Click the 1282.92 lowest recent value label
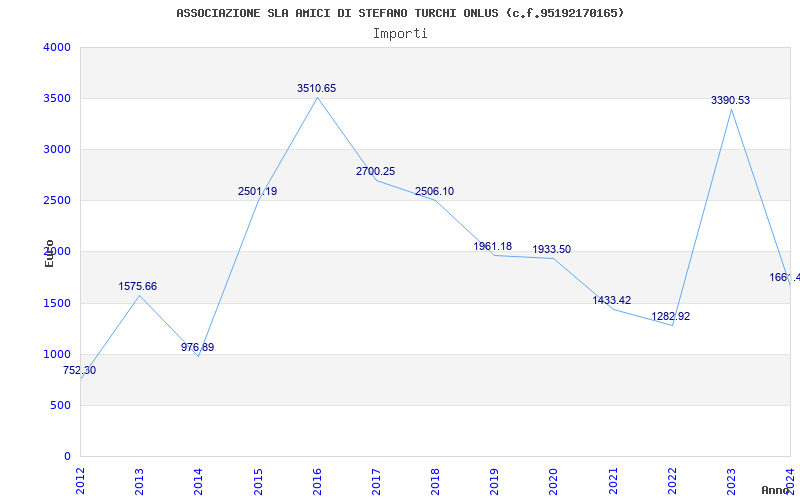The image size is (800, 500). click(x=670, y=317)
